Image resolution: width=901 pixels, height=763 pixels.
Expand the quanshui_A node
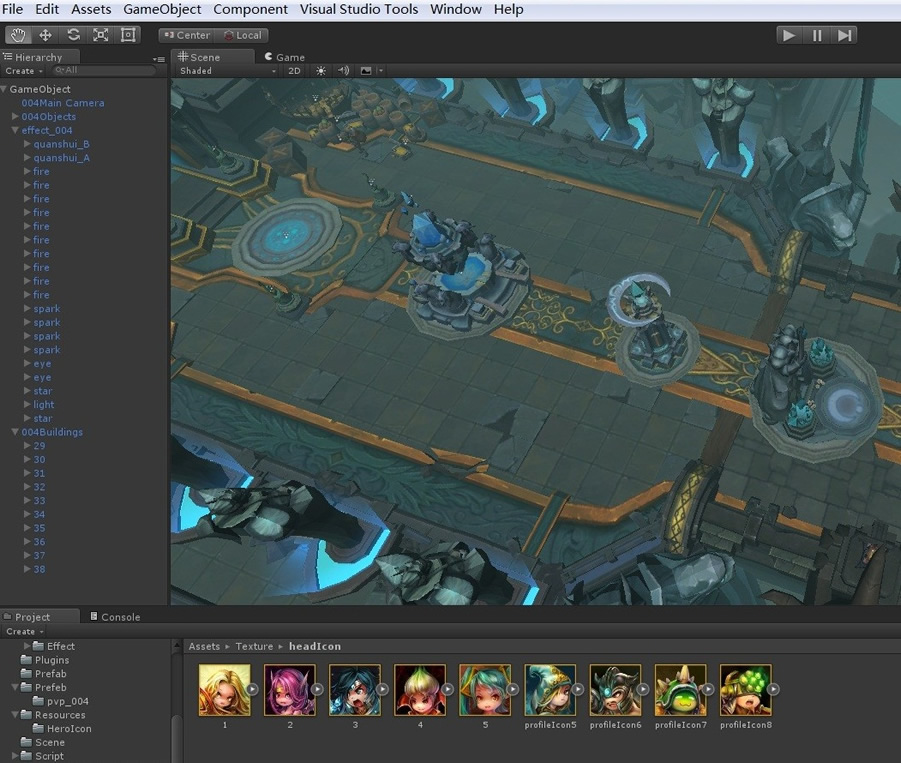point(27,157)
